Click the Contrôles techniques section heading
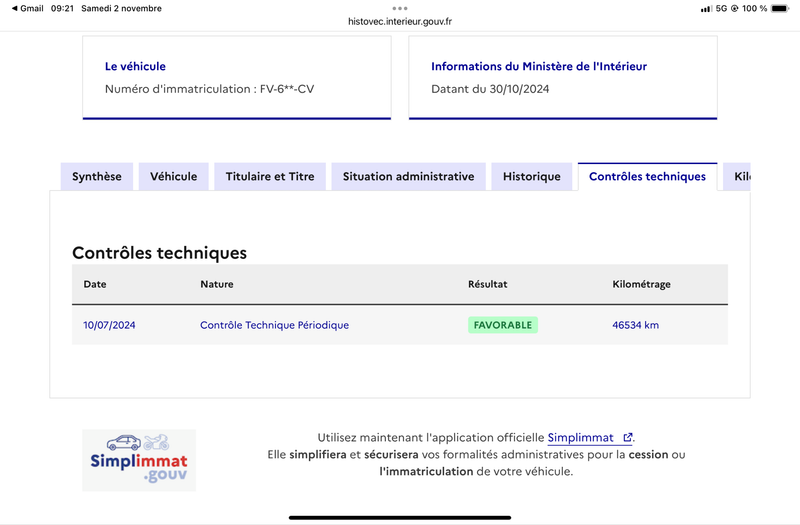Viewport: 800px width, 525px height. click(159, 253)
